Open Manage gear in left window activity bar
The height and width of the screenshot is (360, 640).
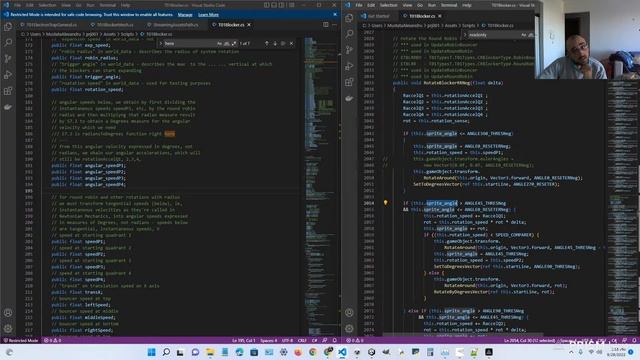pos(8,328)
